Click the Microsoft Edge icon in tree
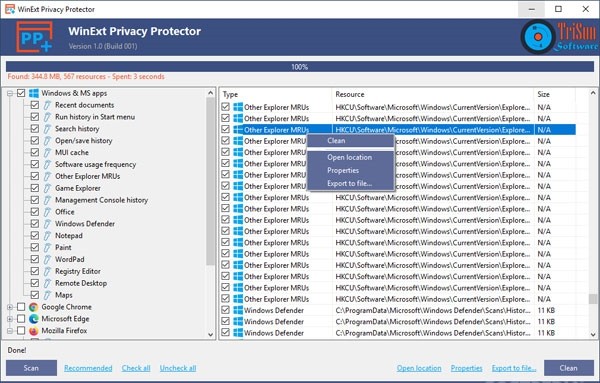This screenshot has height=383, width=600. [34, 319]
